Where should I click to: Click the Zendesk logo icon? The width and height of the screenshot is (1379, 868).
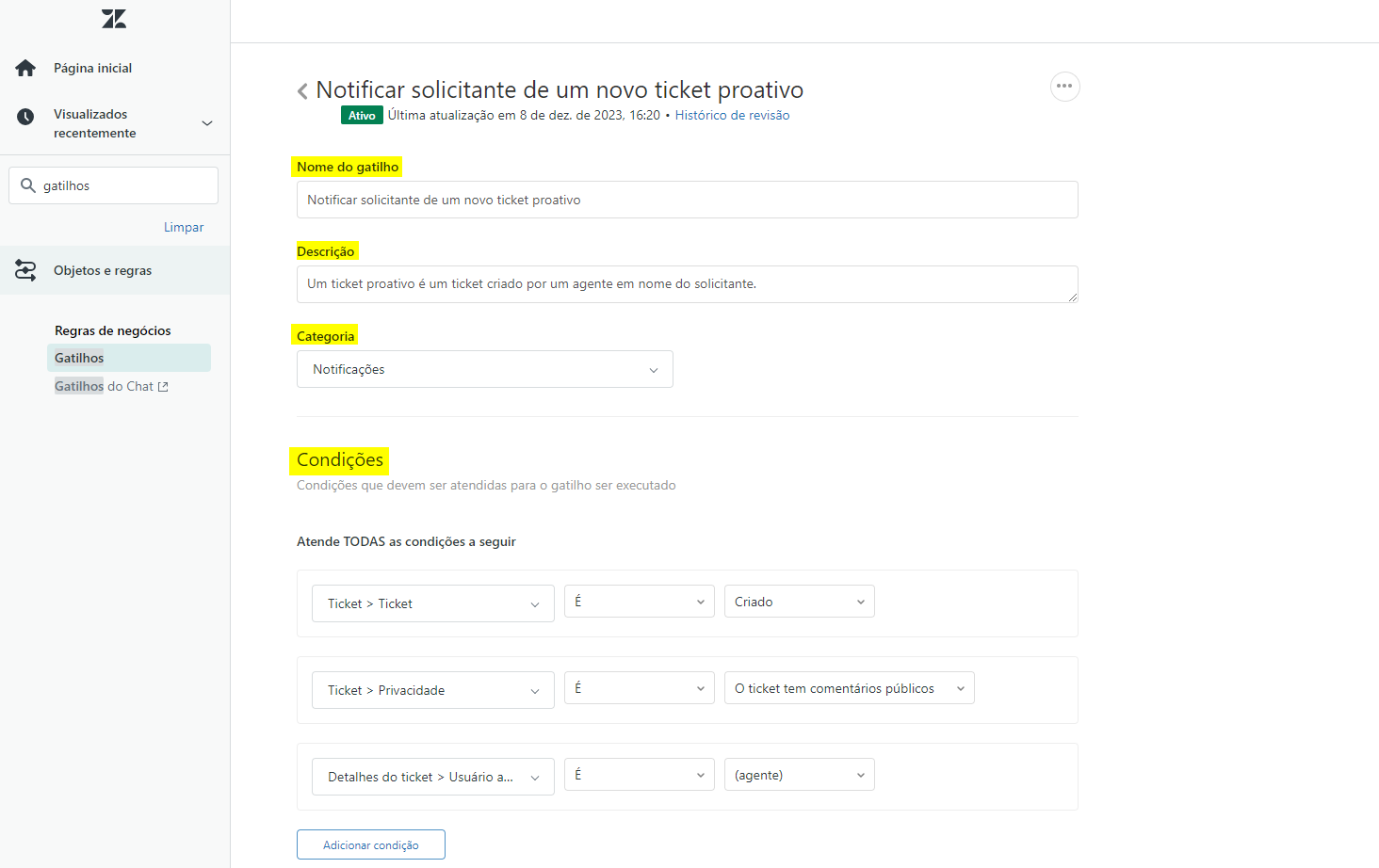click(x=114, y=19)
